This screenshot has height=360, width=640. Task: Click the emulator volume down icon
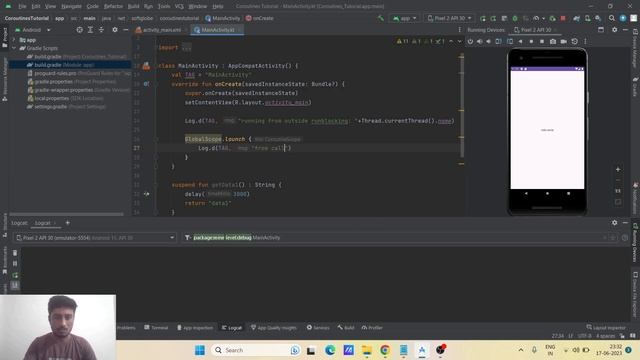(489, 41)
